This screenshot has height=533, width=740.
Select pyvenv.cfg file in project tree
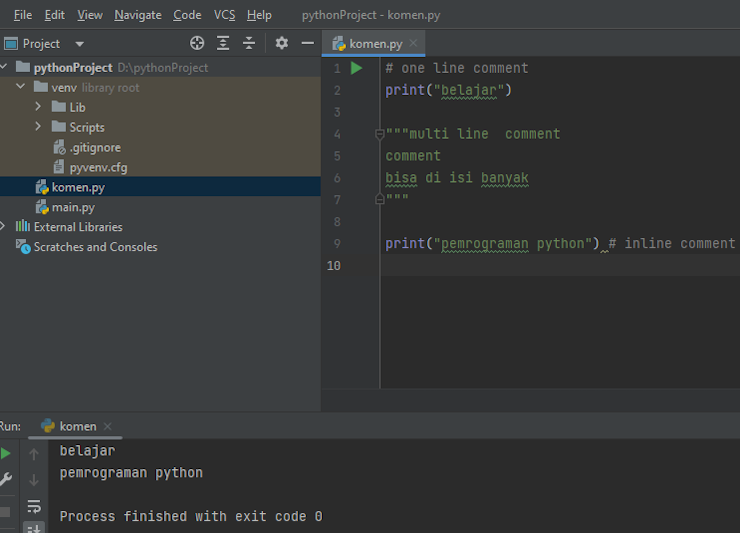[x=98, y=168]
